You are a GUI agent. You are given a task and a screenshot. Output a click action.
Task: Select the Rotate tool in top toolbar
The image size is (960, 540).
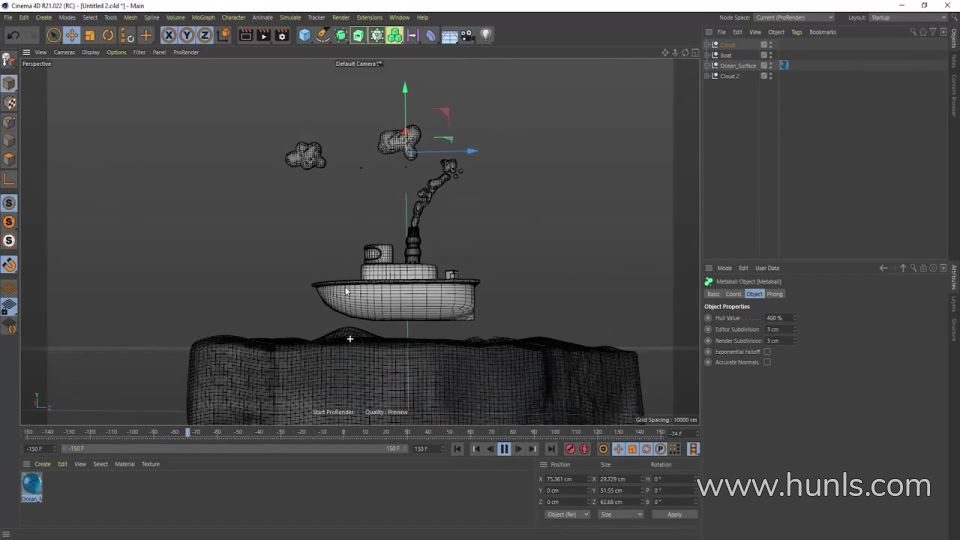pos(108,35)
